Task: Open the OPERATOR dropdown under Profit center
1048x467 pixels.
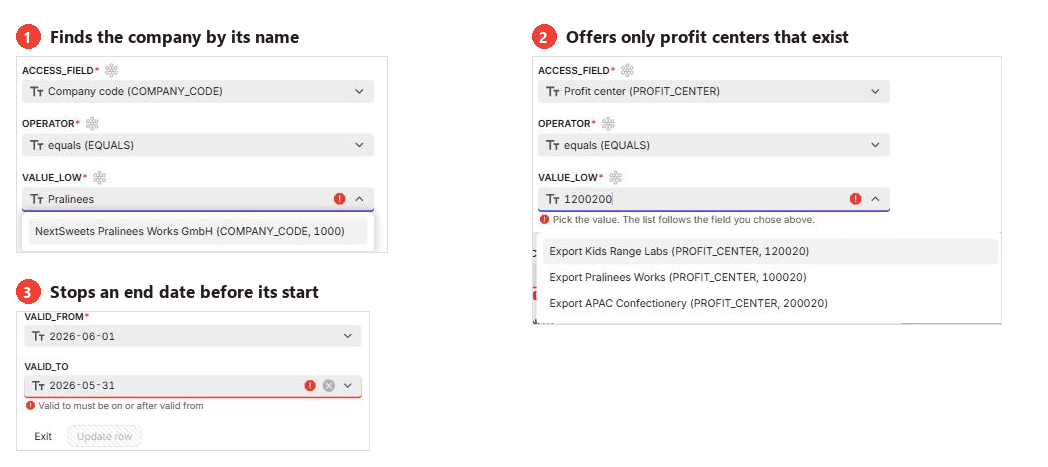Action: 714,145
